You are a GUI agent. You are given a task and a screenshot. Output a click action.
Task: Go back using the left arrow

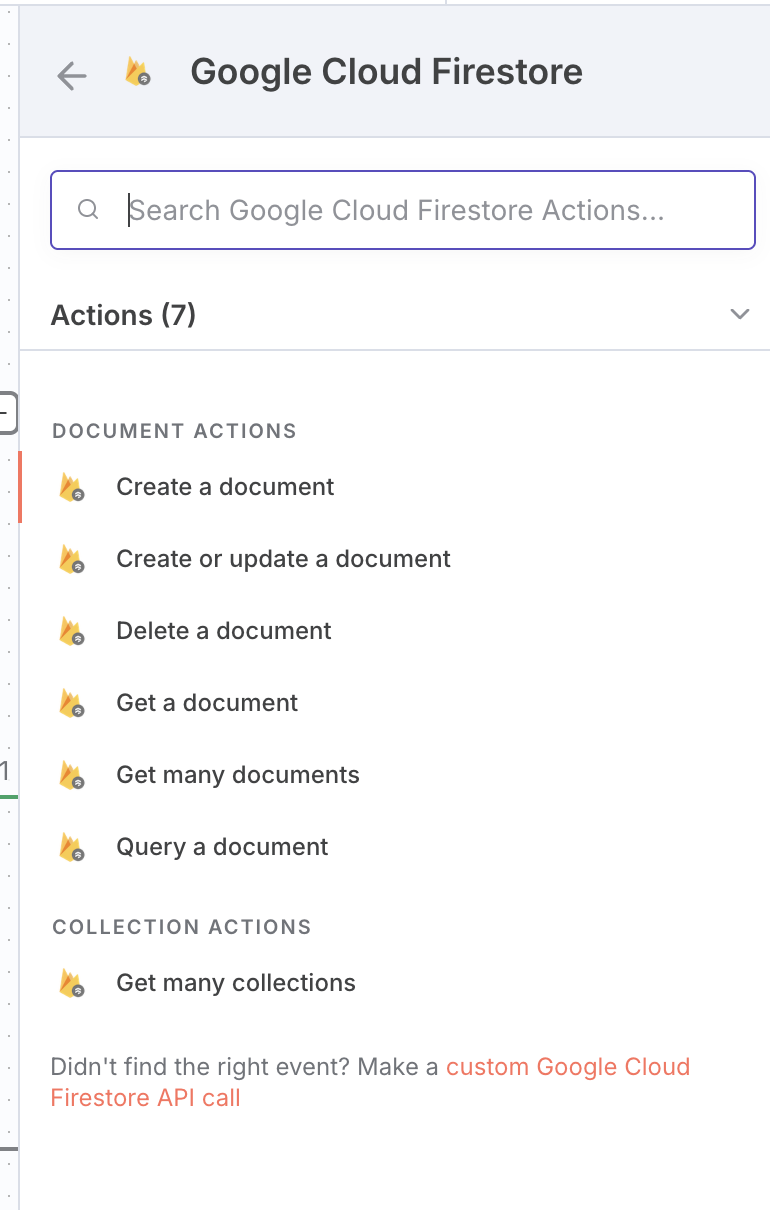(72, 75)
